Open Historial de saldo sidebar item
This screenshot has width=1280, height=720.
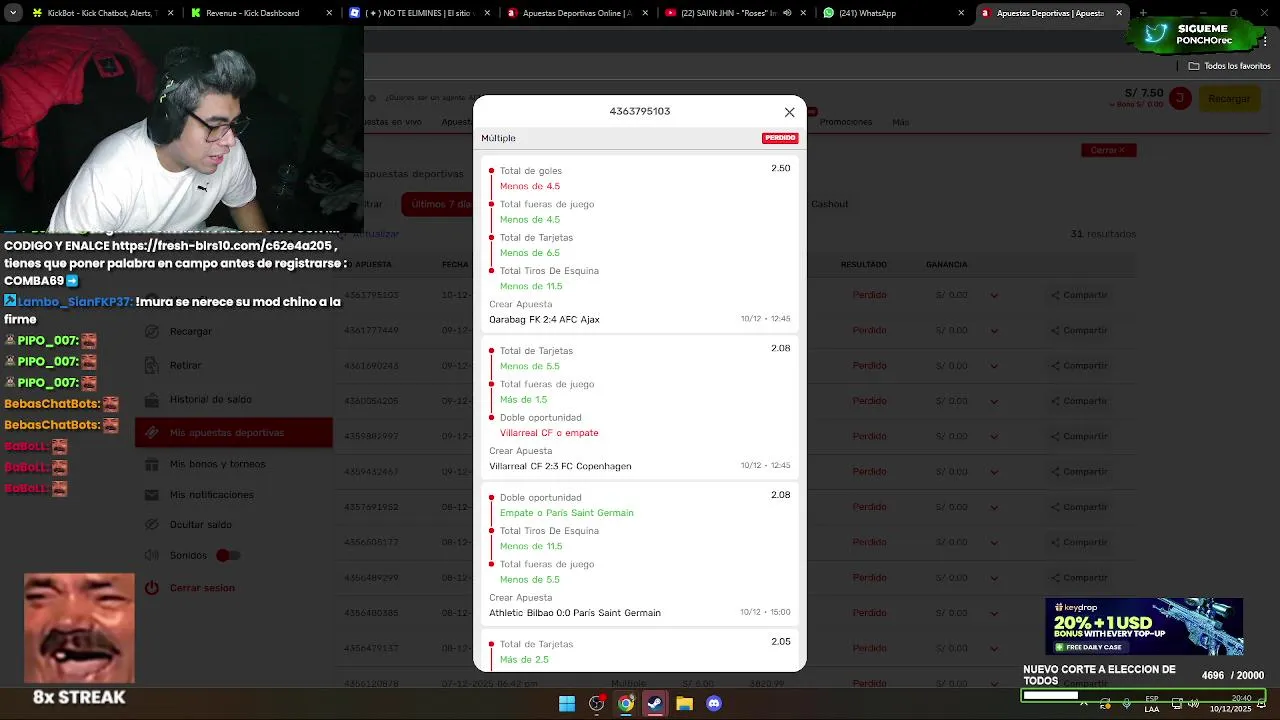210,399
